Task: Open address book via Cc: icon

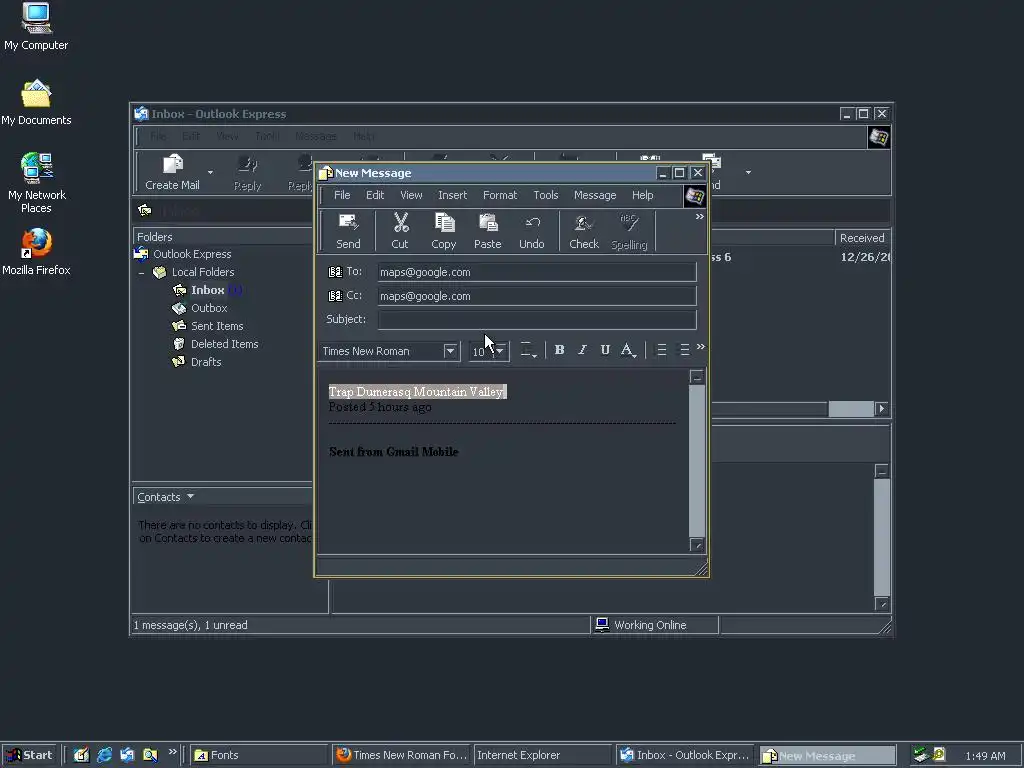Action: tap(335, 296)
